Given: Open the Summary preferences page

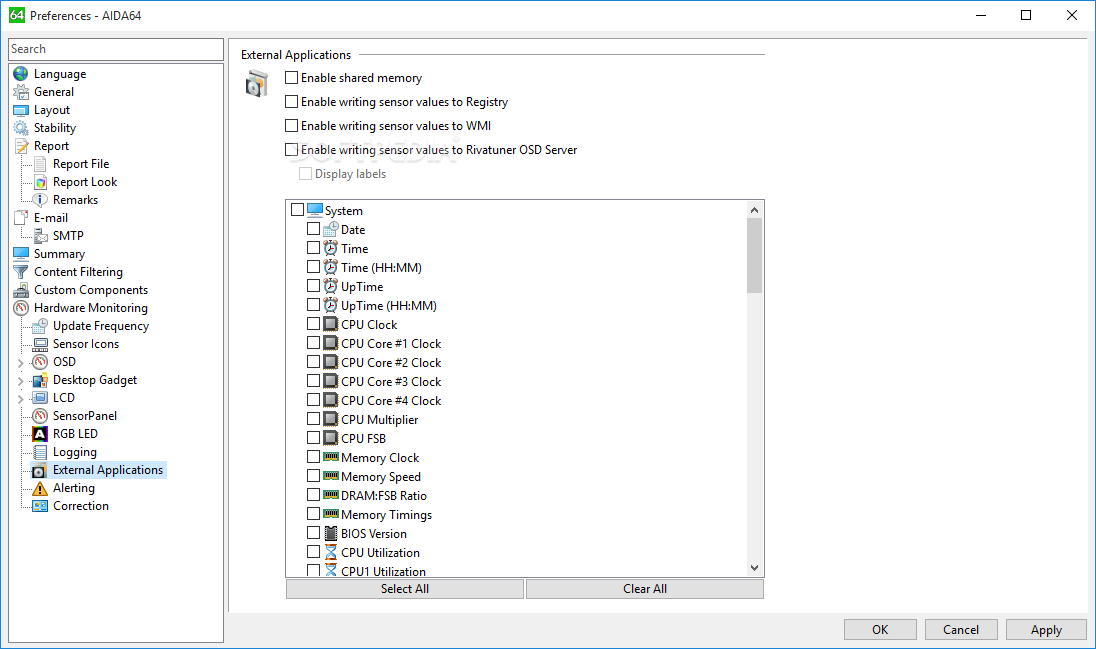Looking at the screenshot, I should tap(59, 254).
